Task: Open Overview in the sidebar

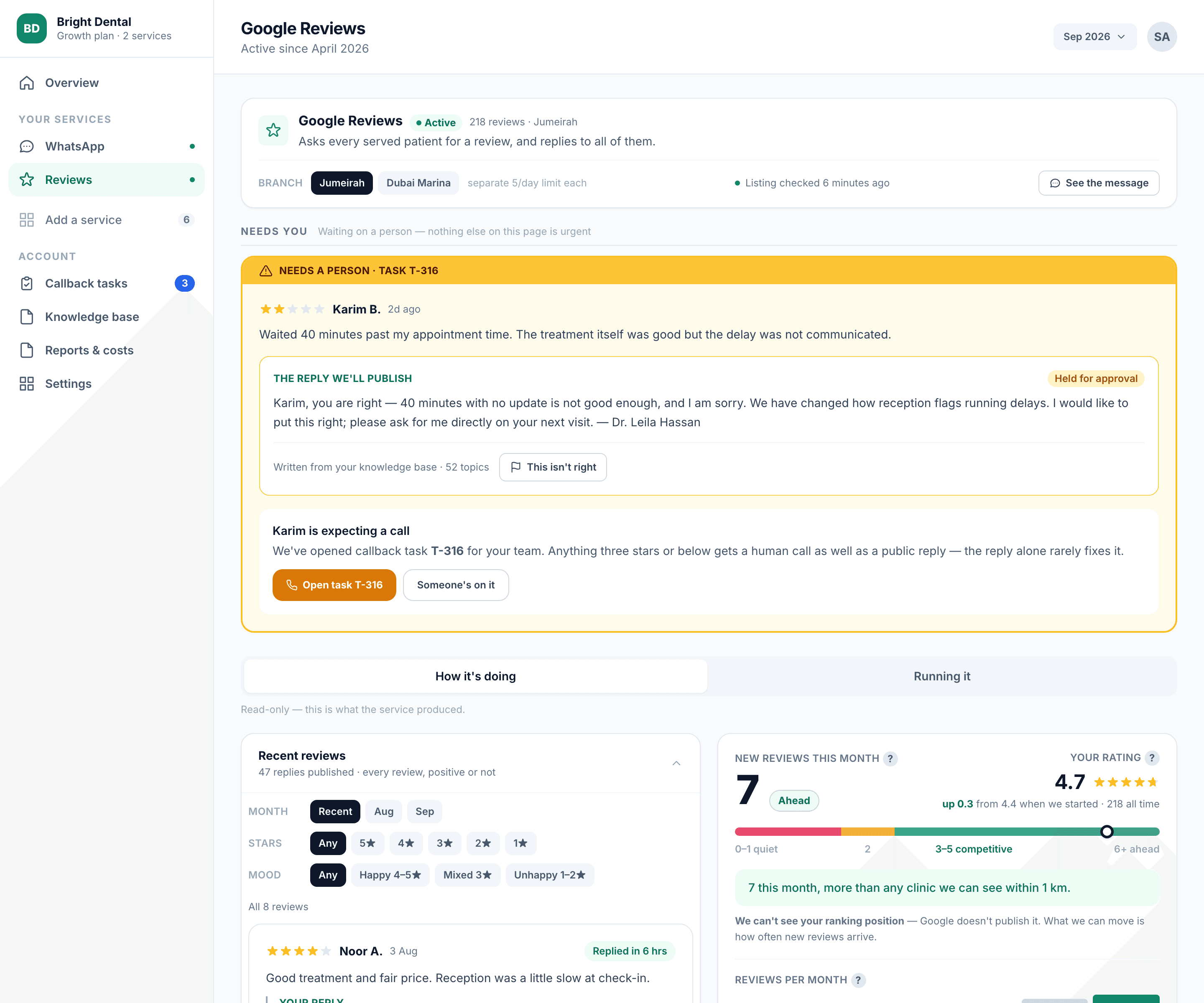Action: coord(107,83)
